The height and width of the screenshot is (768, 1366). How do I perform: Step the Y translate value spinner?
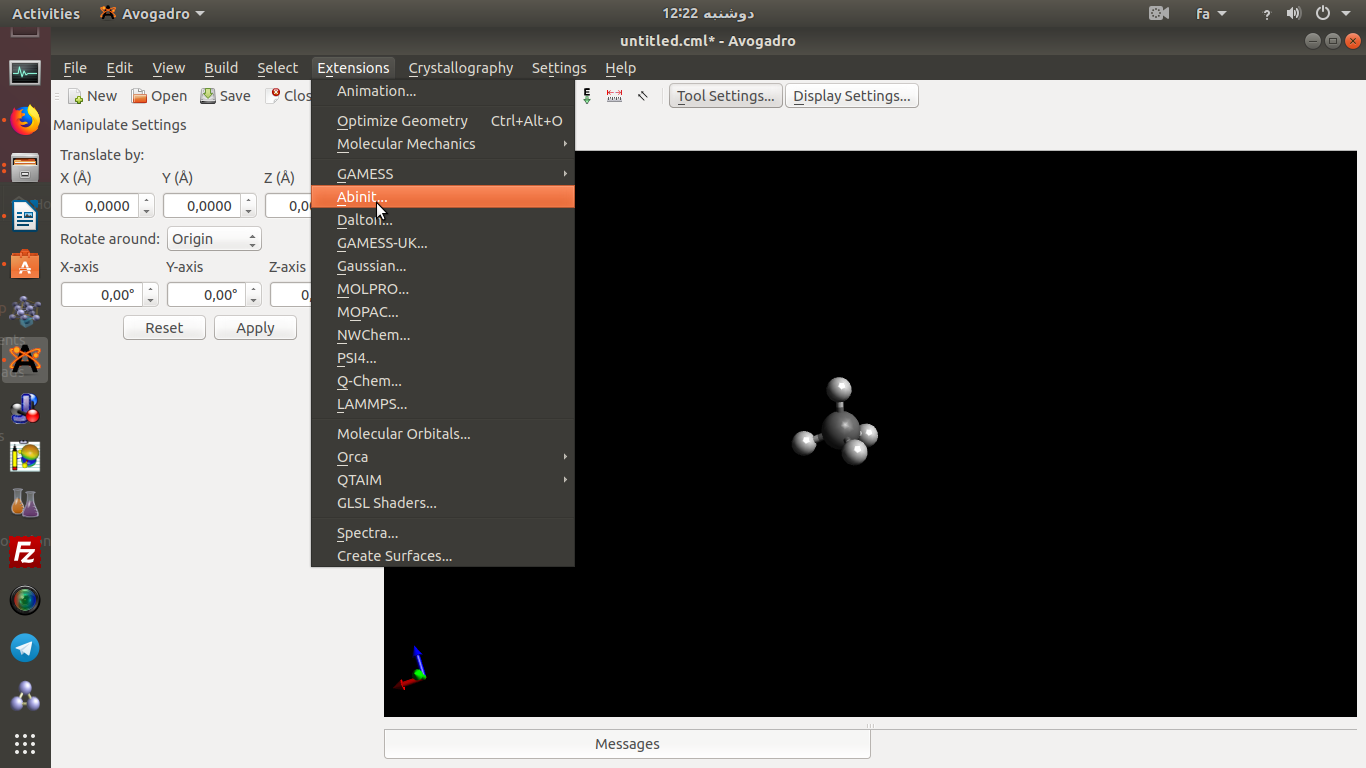pyautogui.click(x=249, y=206)
